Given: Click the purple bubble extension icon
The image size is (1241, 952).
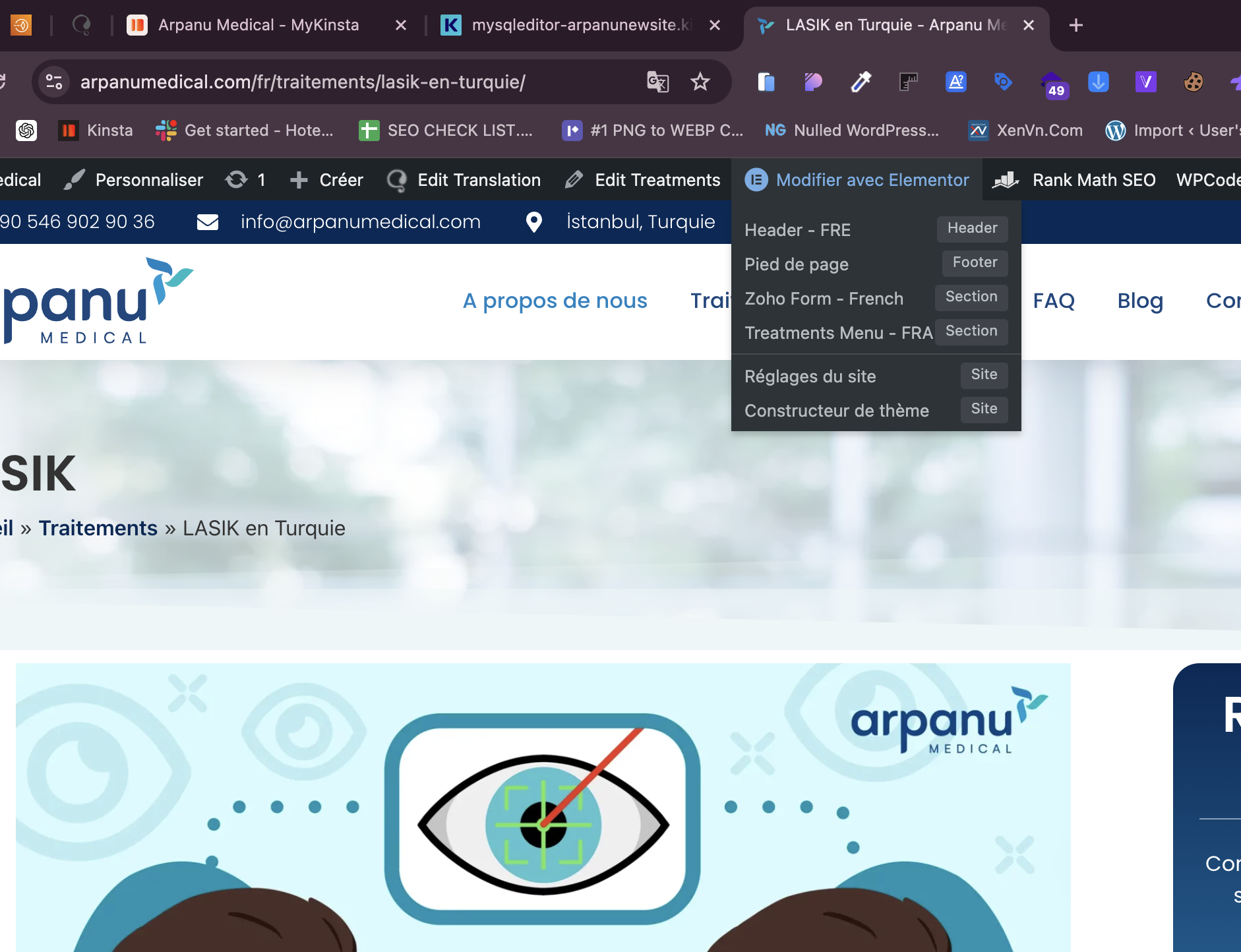Looking at the screenshot, I should click(813, 82).
